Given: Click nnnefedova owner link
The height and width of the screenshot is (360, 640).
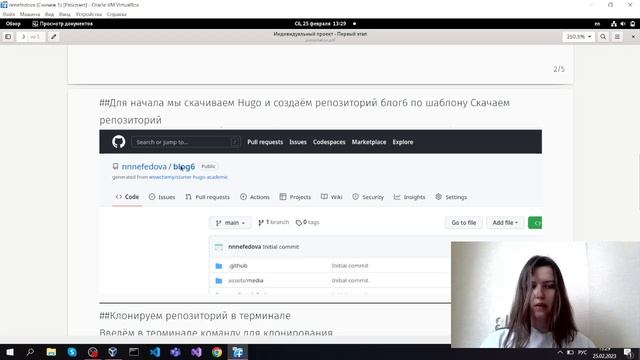Looking at the screenshot, I should click(144, 167).
